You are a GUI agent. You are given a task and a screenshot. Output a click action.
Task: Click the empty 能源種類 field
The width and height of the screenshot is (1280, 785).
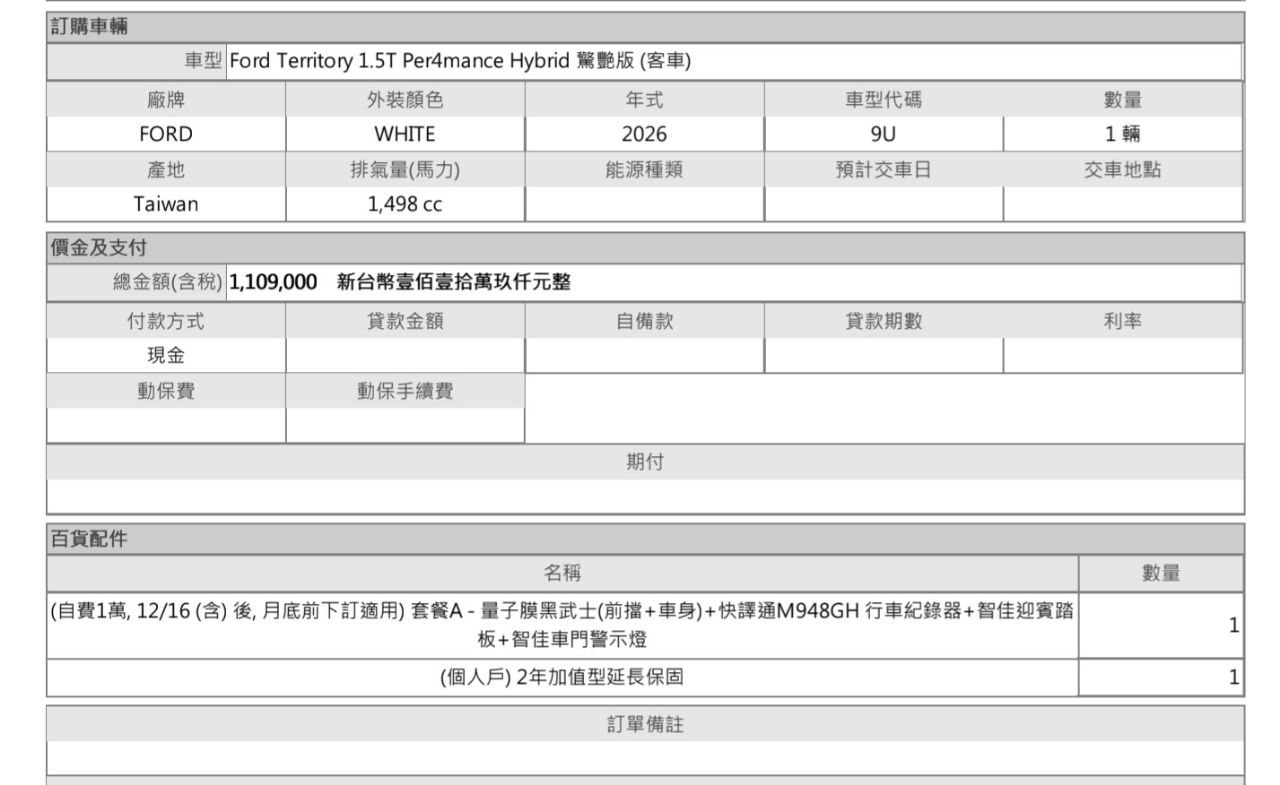coord(643,203)
